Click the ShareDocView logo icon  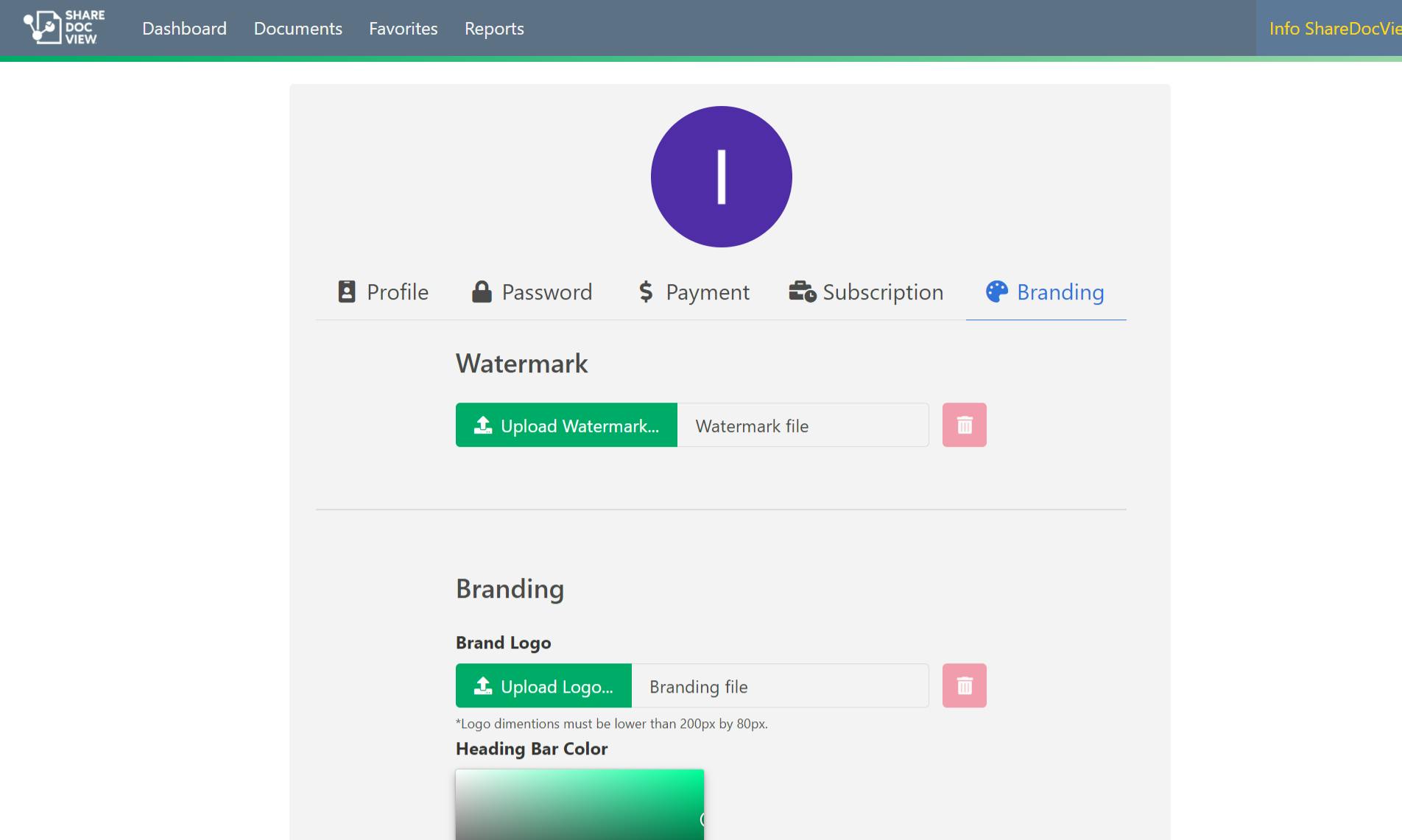click(x=64, y=27)
